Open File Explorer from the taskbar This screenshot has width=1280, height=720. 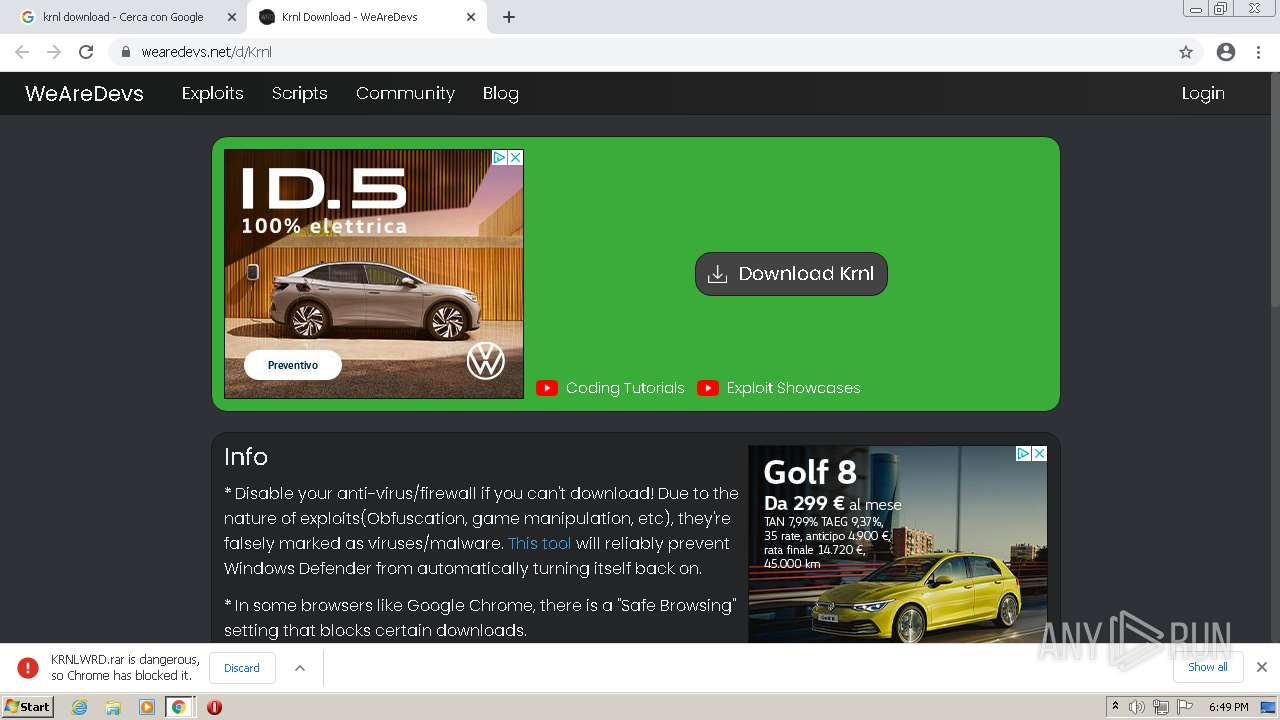pos(113,707)
